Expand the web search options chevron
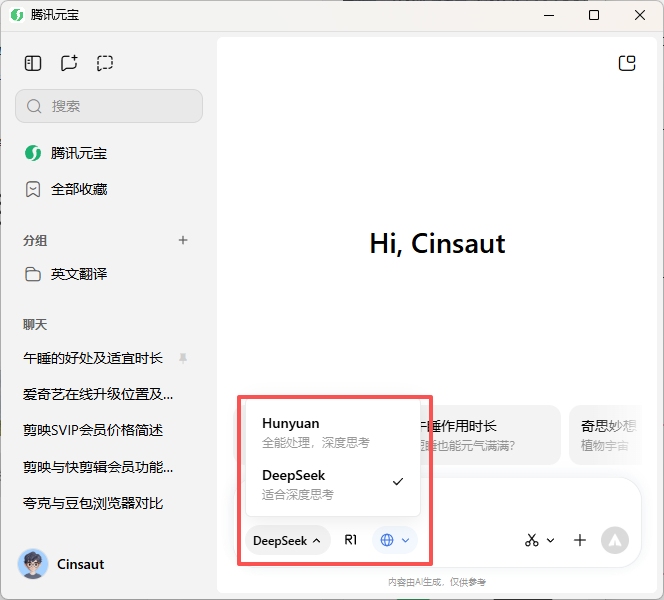 pyautogui.click(x=405, y=540)
